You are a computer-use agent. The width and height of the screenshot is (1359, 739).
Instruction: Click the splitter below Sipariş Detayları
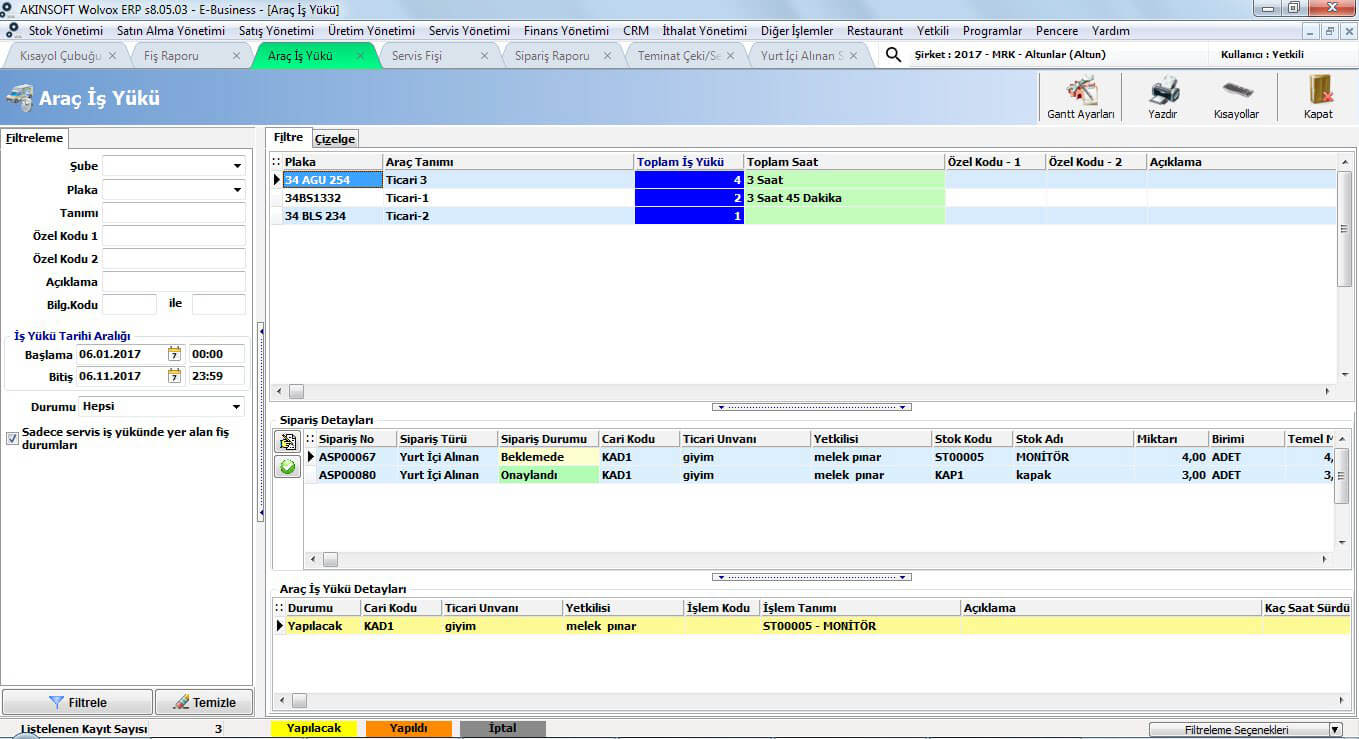[811, 577]
